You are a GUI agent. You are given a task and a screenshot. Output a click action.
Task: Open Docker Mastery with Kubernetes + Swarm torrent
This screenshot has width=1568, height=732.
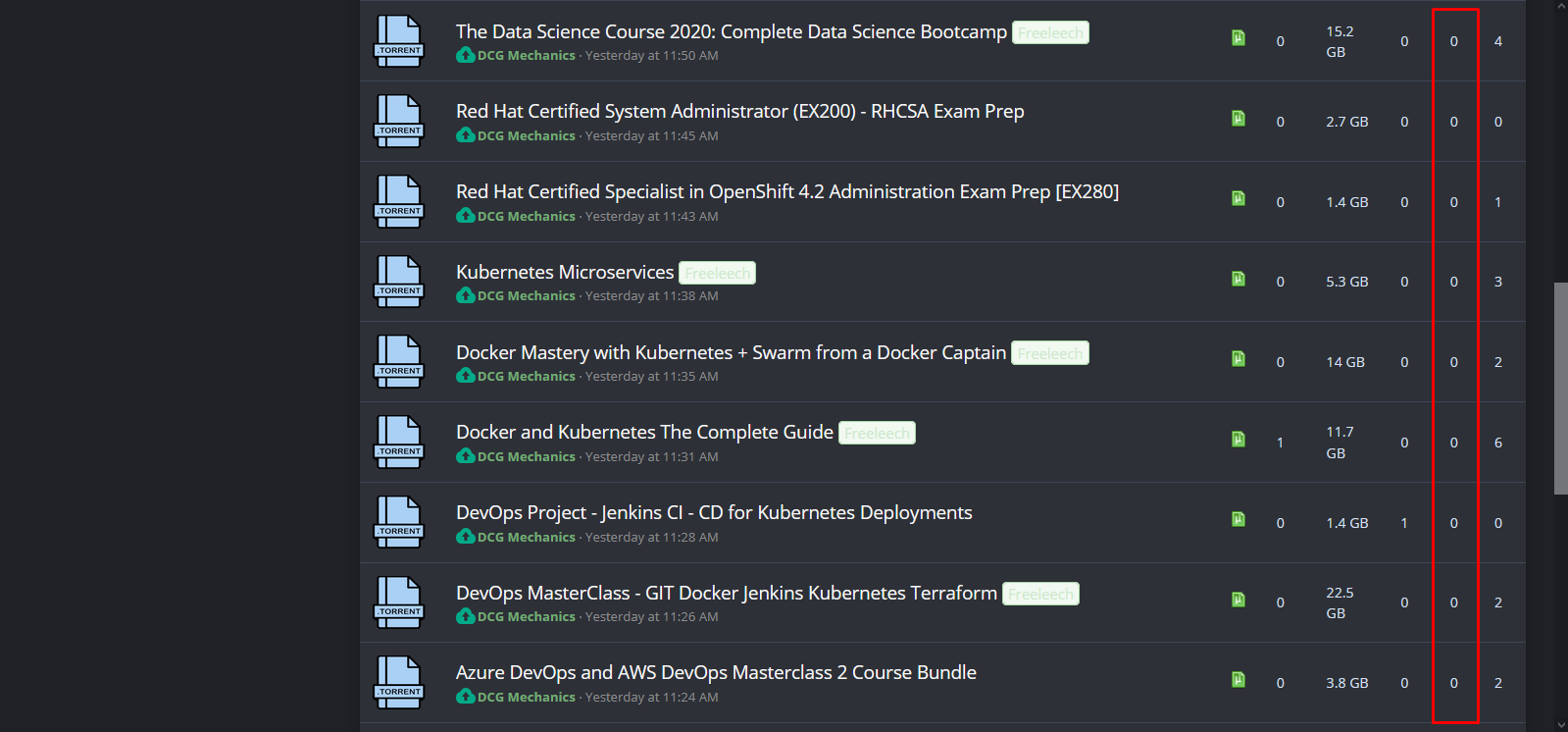(x=732, y=352)
